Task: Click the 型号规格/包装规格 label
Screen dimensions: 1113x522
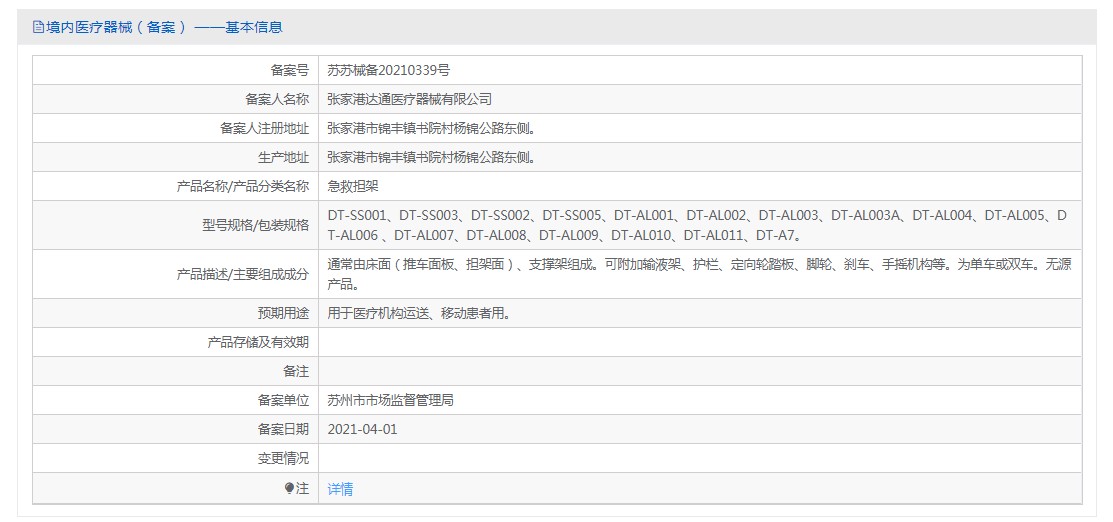Action: point(256,225)
